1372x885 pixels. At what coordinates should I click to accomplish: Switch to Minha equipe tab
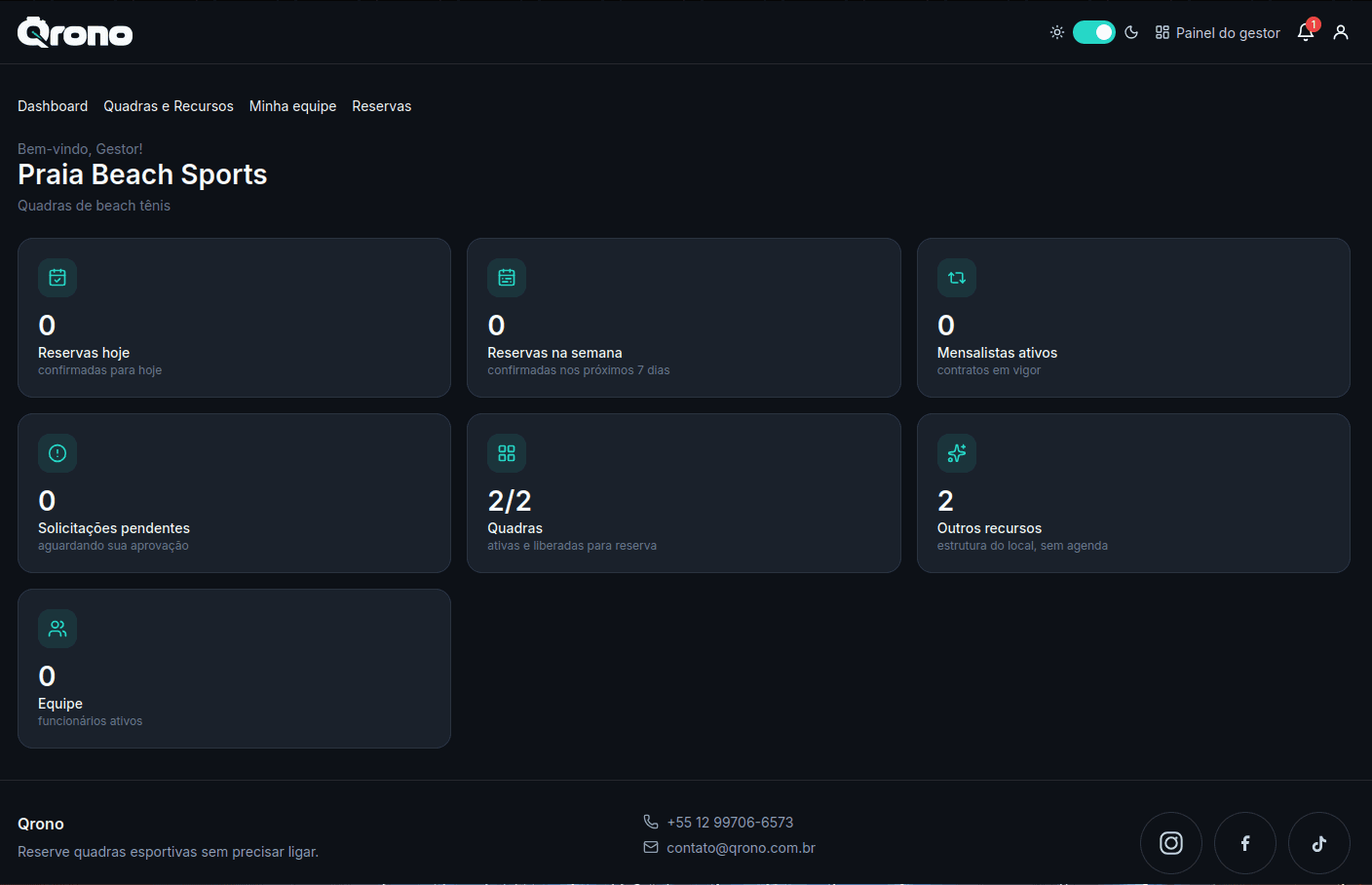(292, 106)
